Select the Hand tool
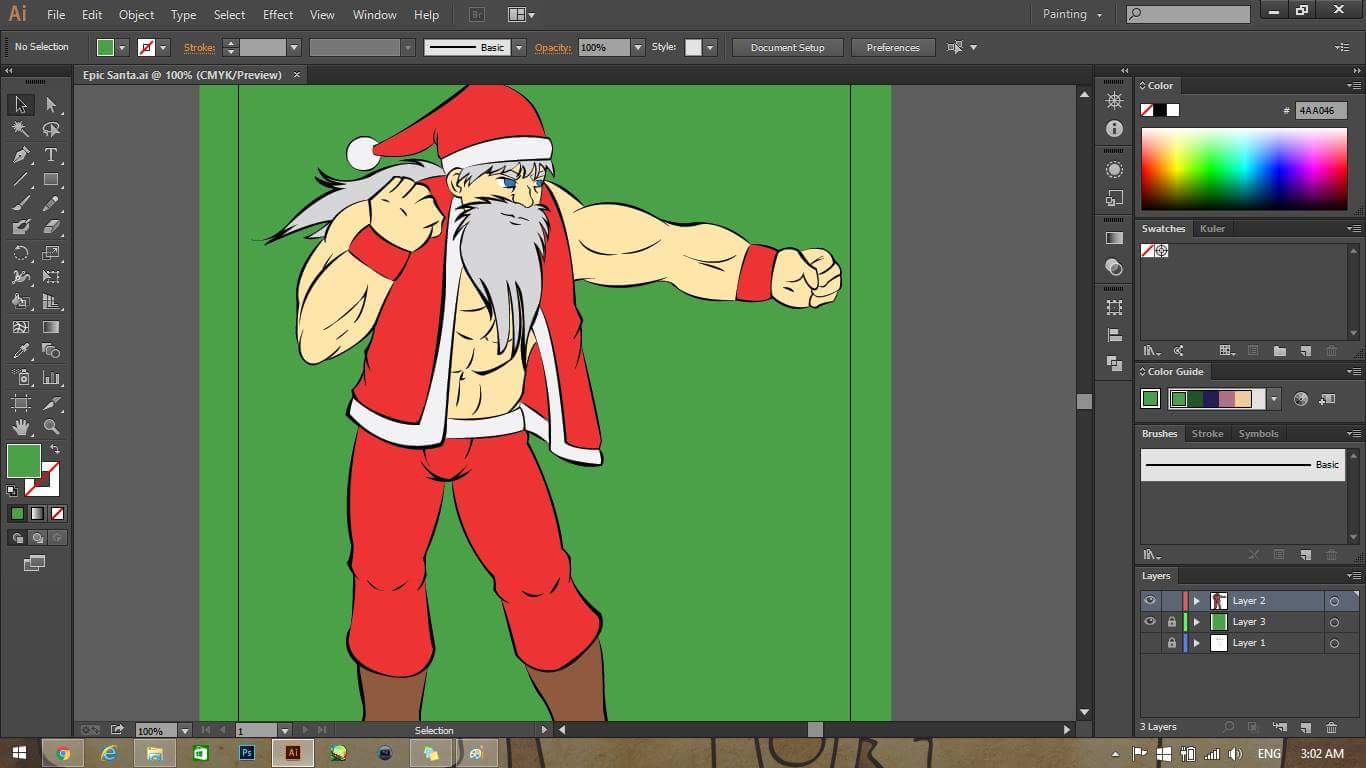1366x768 pixels. 20,428
